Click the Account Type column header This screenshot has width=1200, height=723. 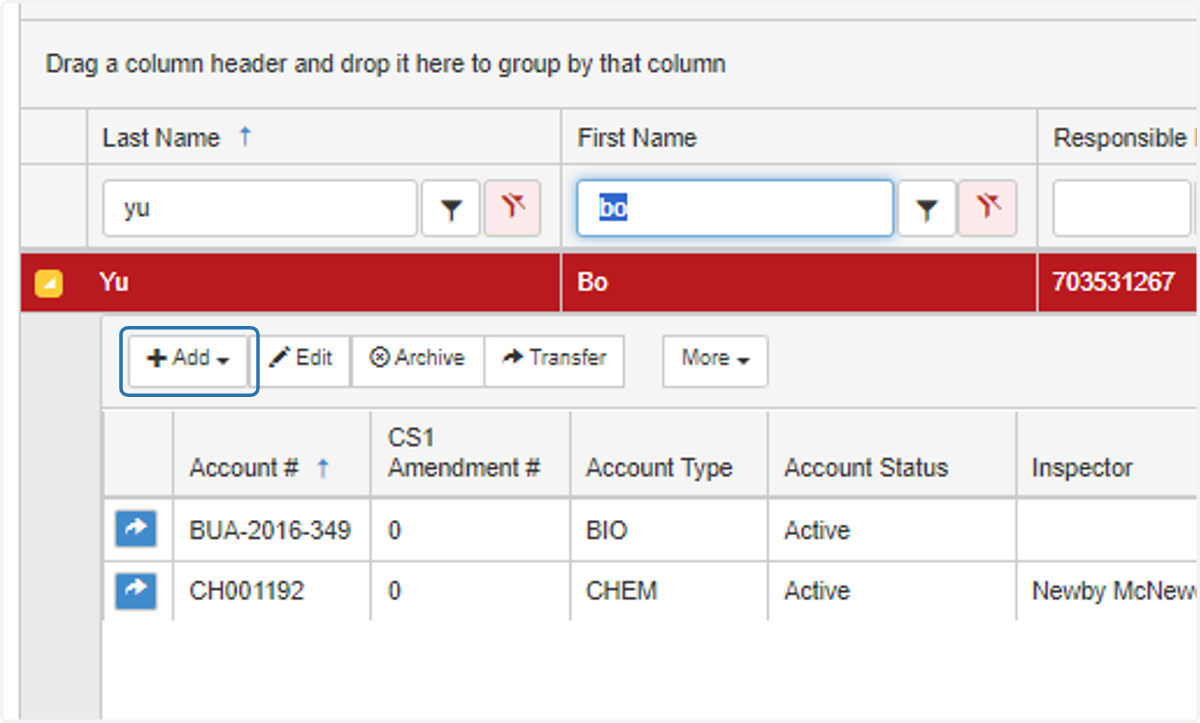point(669,453)
